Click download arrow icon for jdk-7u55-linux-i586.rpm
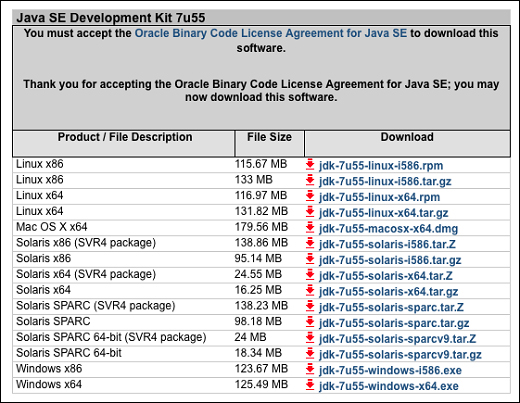The image size is (520, 403). pos(310,165)
